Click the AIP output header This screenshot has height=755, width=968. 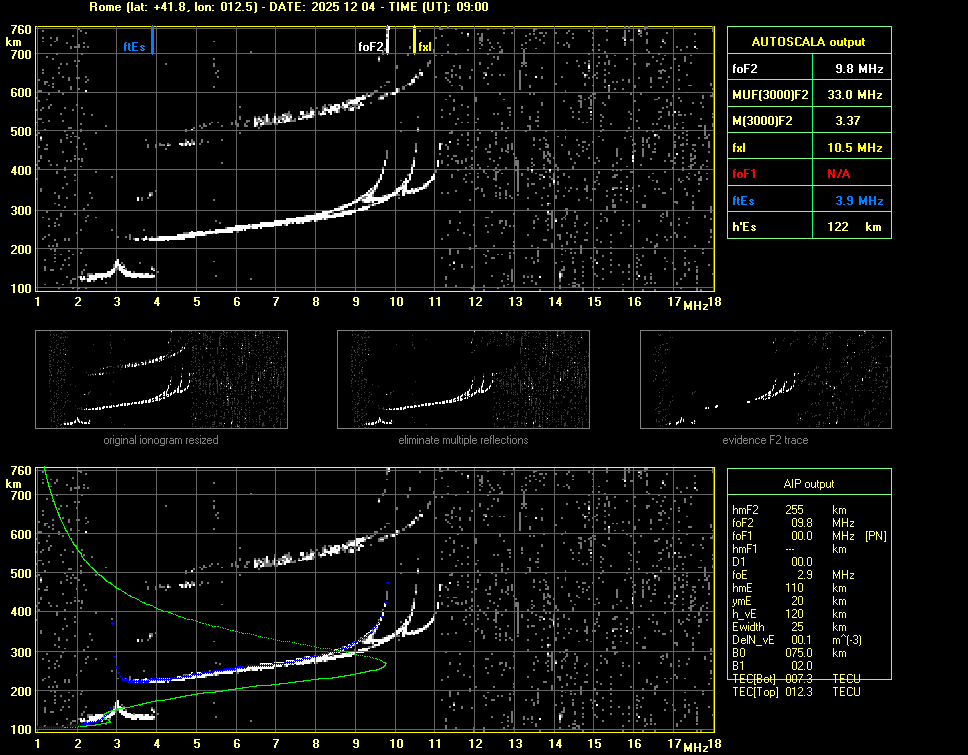(809, 484)
